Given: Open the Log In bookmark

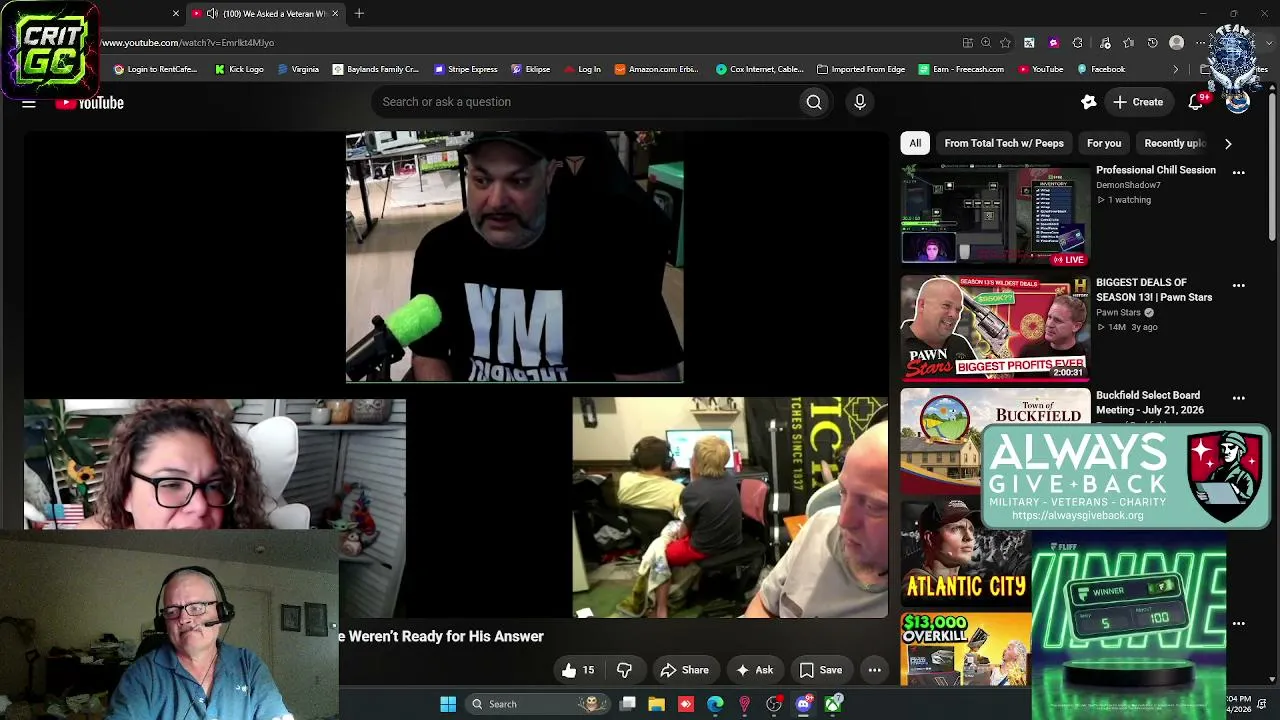Looking at the screenshot, I should 582,70.
